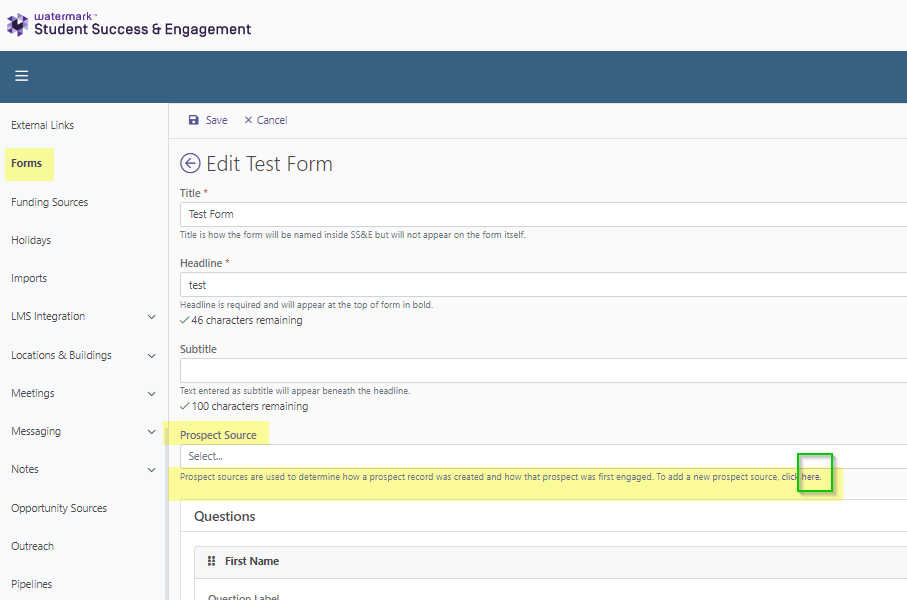Image resolution: width=907 pixels, height=600 pixels.
Task: Click into the Headline input field
Action: 543,285
